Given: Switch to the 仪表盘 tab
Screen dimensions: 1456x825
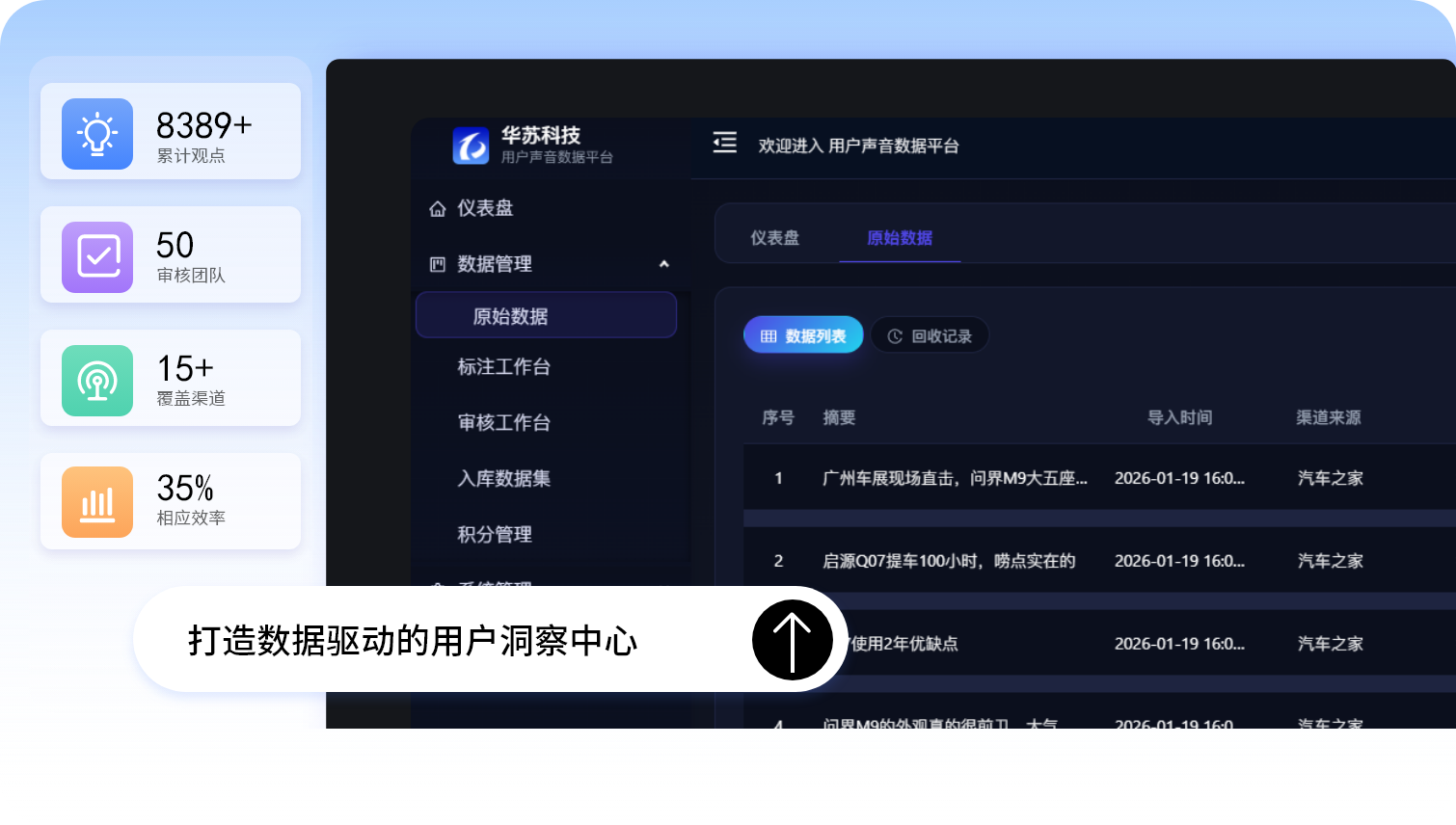Looking at the screenshot, I should point(775,238).
